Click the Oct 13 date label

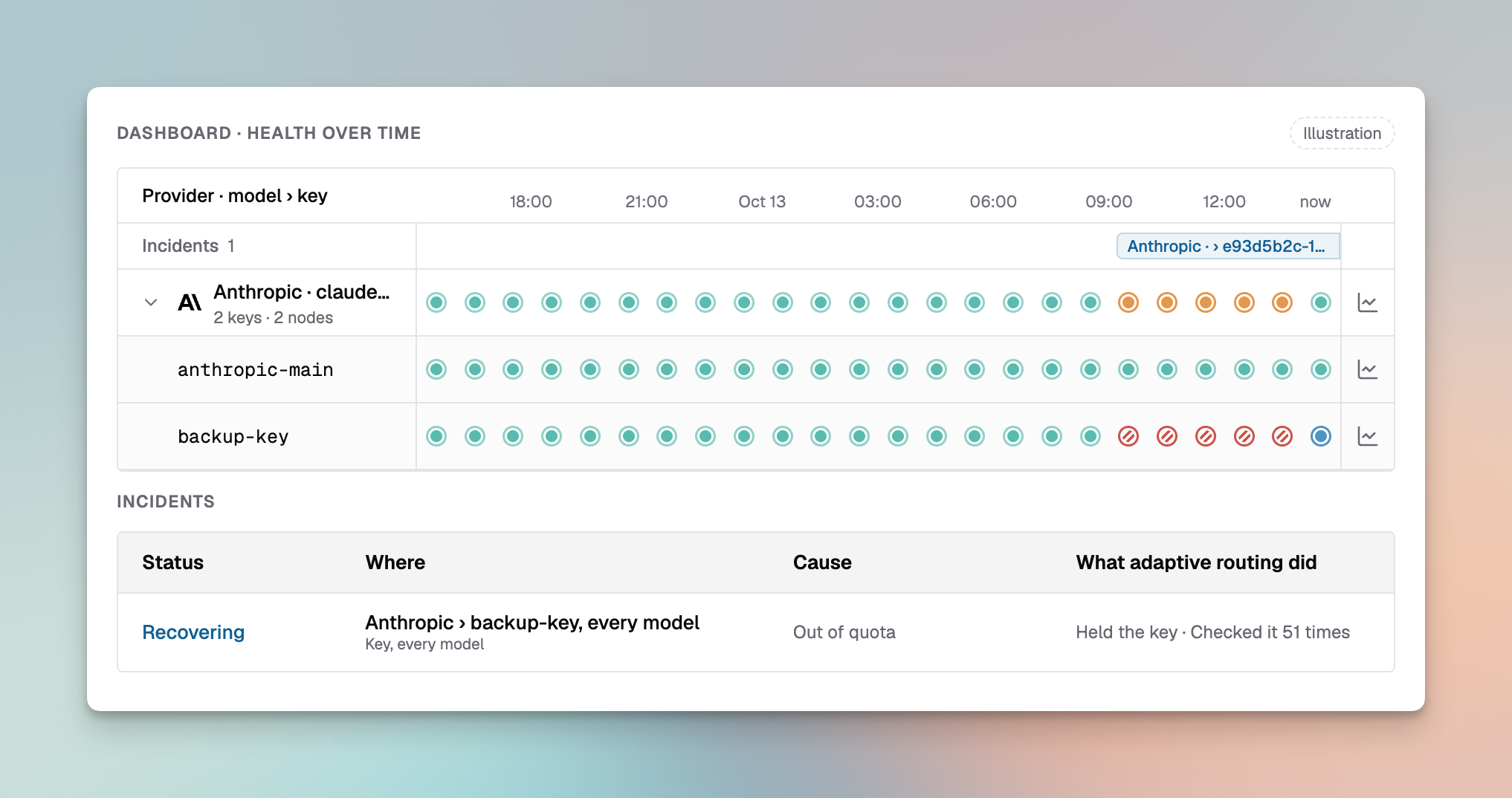pyautogui.click(x=762, y=201)
